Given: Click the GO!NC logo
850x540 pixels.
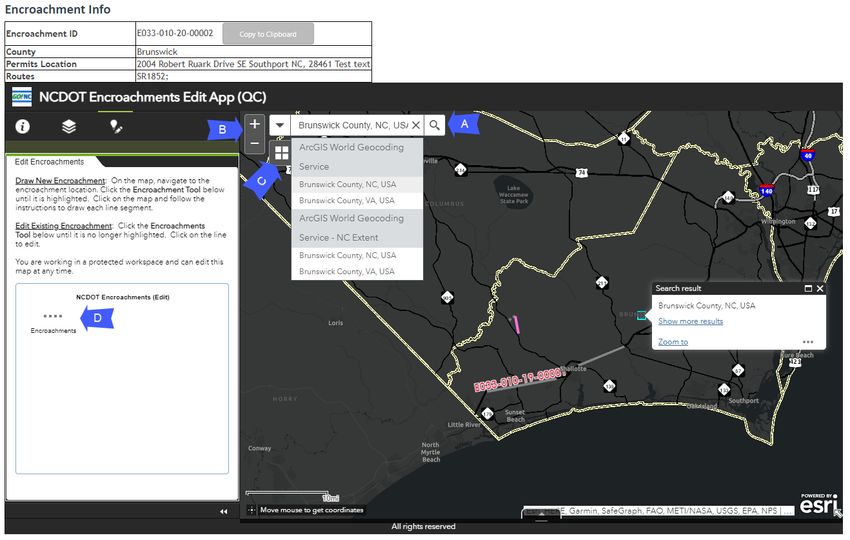Looking at the screenshot, I should [22, 97].
